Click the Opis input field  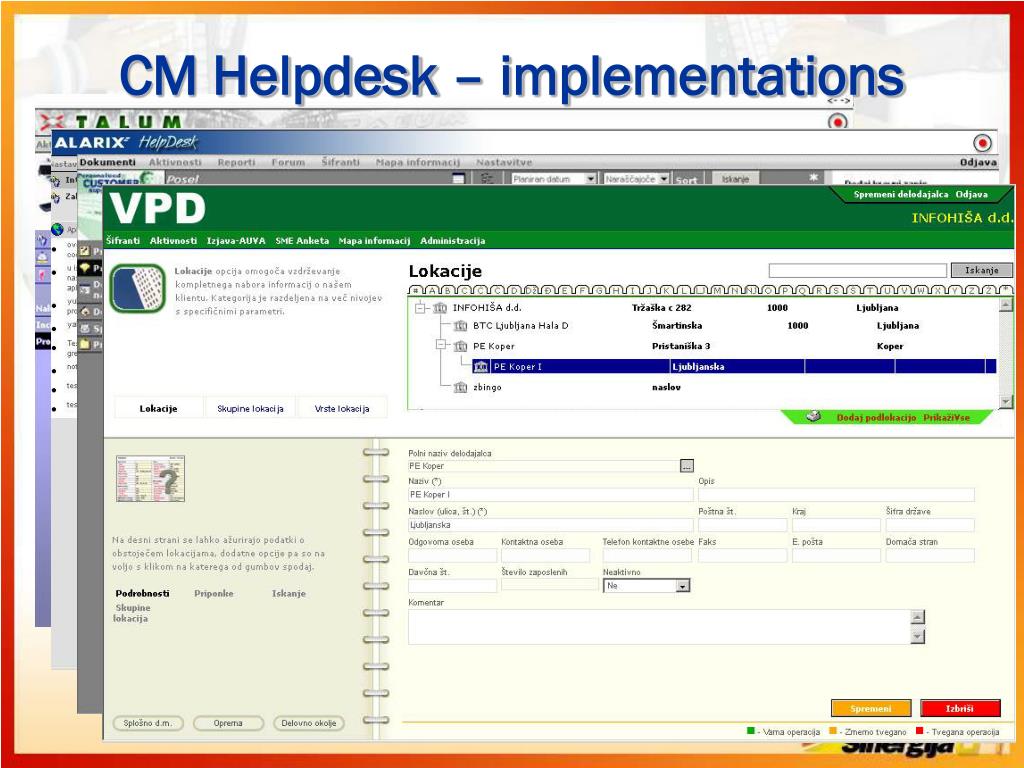point(837,494)
